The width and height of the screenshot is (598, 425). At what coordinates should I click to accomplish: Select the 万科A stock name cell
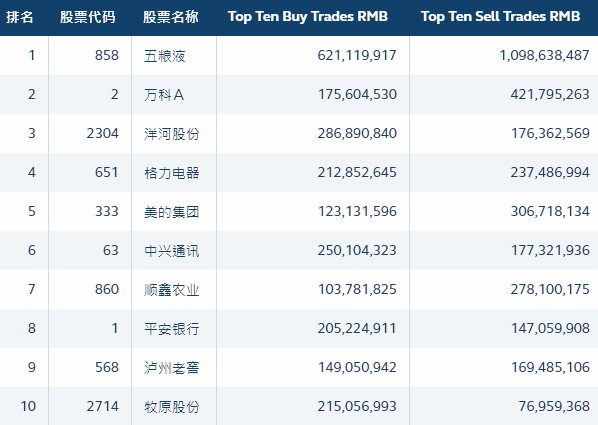[x=164, y=95]
